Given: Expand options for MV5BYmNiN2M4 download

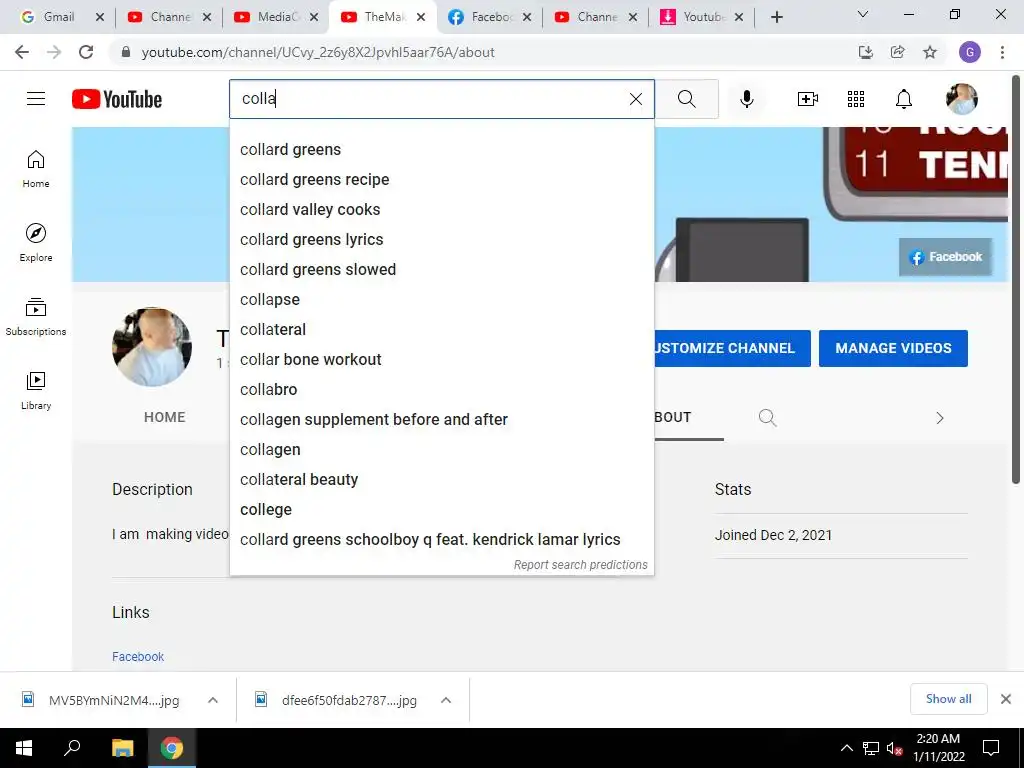Looking at the screenshot, I should tap(212, 700).
